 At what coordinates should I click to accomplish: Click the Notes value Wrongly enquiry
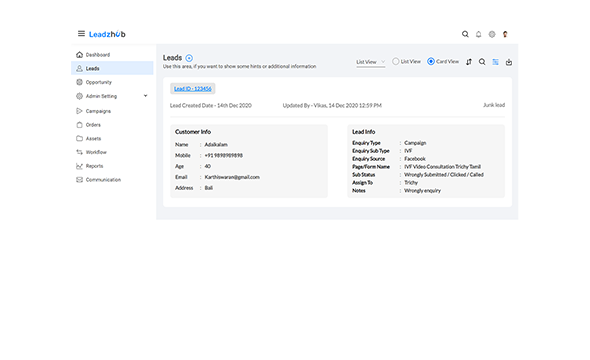click(422, 190)
